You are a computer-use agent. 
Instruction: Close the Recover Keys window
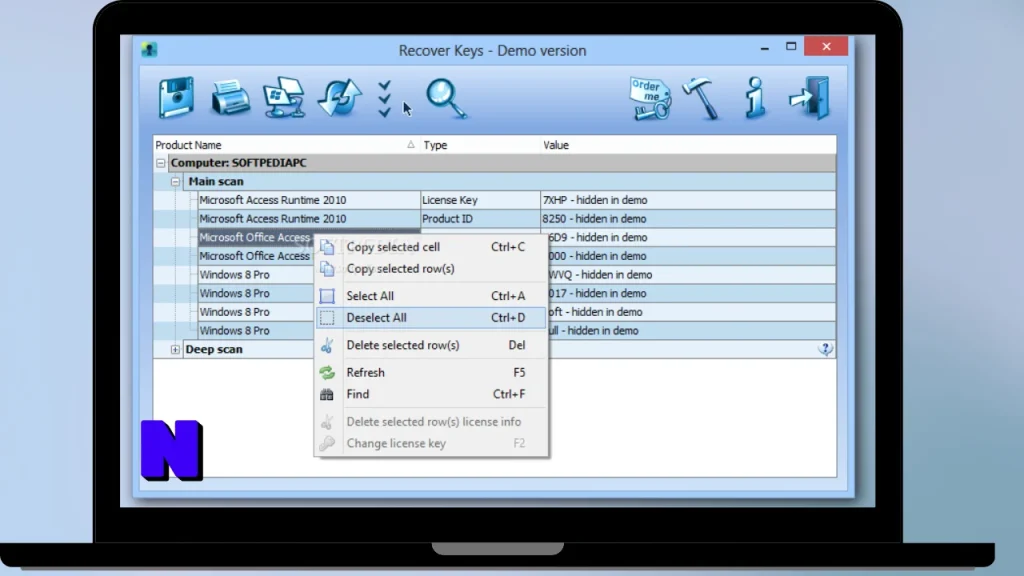(x=826, y=46)
